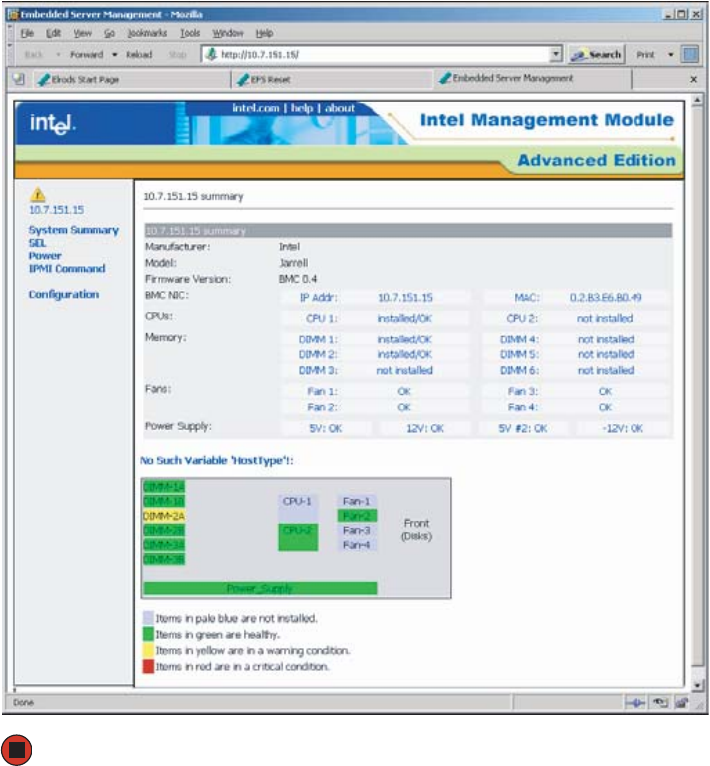This screenshot has height=766, width=710.
Task: Click the security lock status bar icon
Action: 681,703
